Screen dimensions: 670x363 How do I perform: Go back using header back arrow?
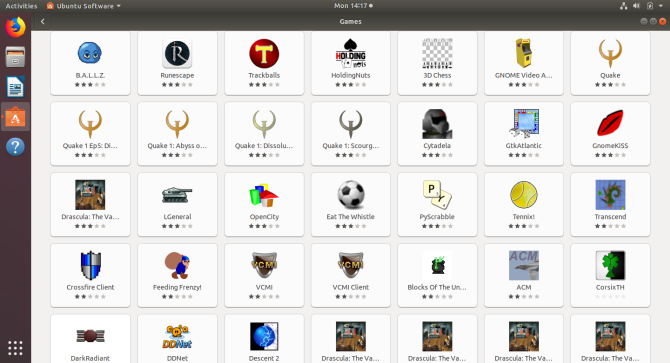(x=42, y=21)
